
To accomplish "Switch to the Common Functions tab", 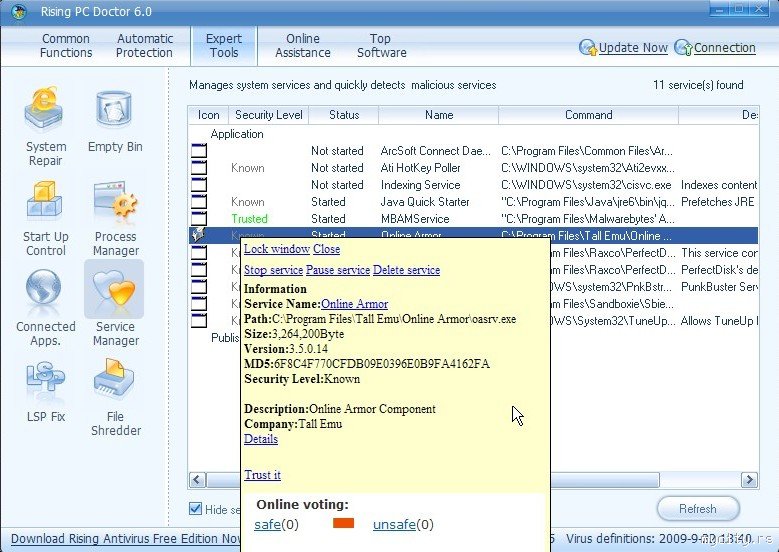I will pos(66,46).
